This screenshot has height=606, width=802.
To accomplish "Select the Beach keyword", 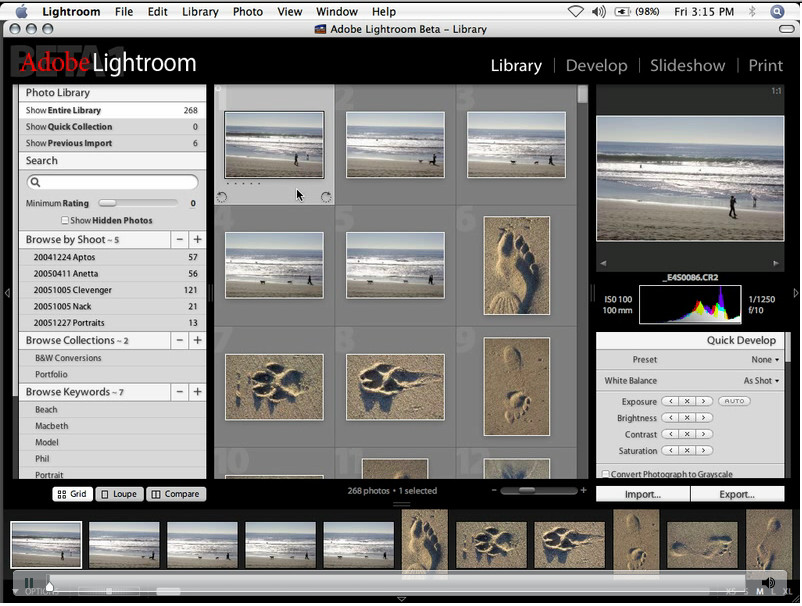I will [112, 410].
